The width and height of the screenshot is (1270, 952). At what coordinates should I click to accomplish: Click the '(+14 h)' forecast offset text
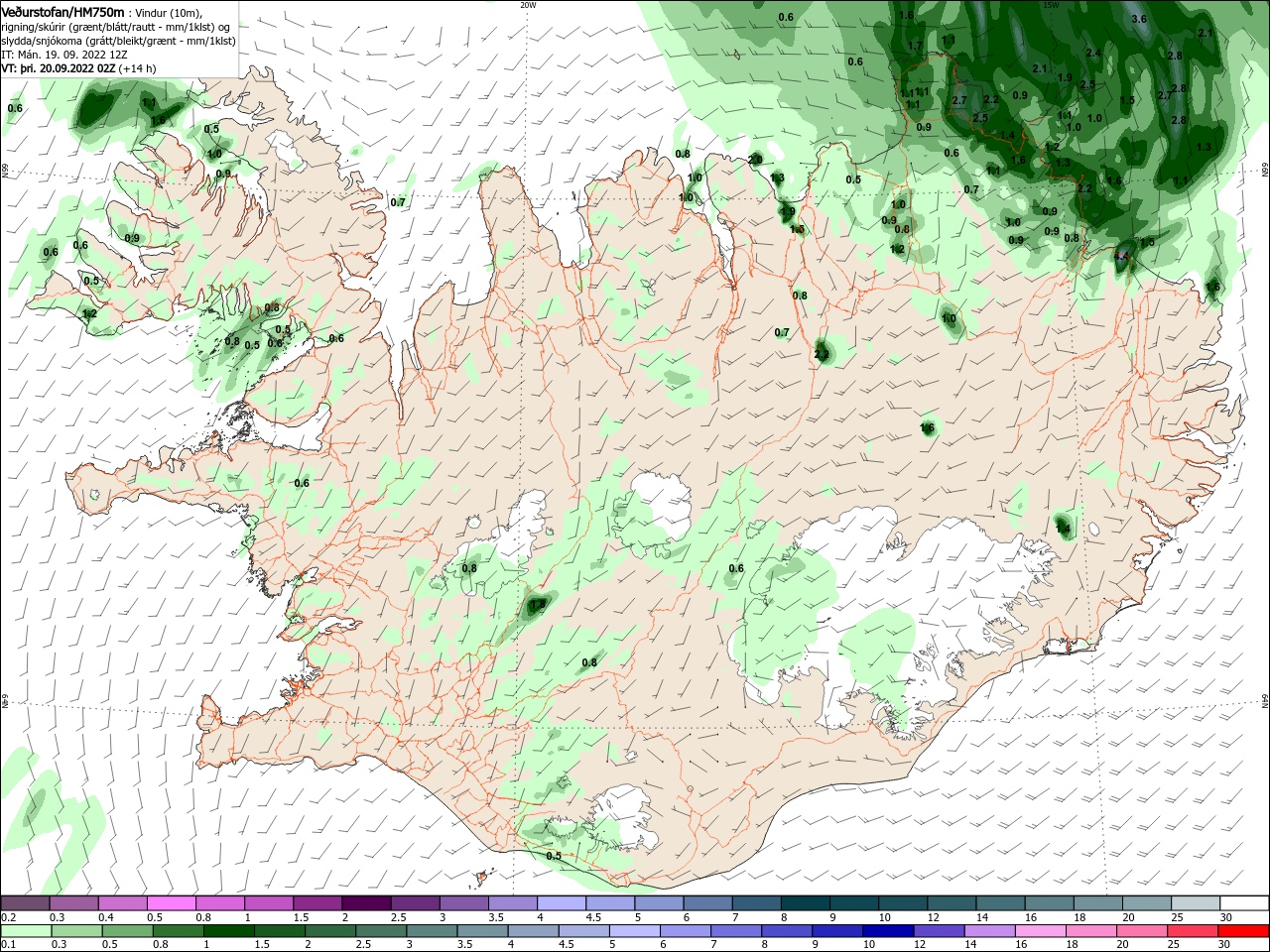138,68
